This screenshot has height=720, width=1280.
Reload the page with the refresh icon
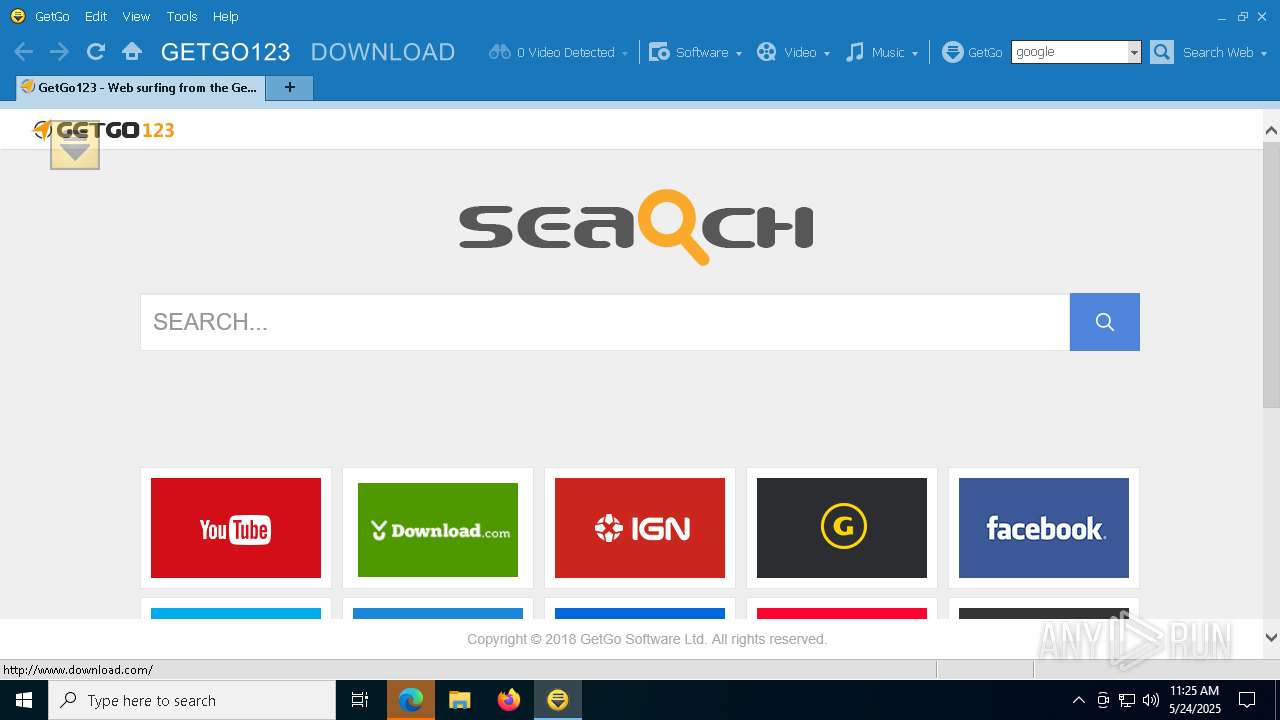pos(96,52)
